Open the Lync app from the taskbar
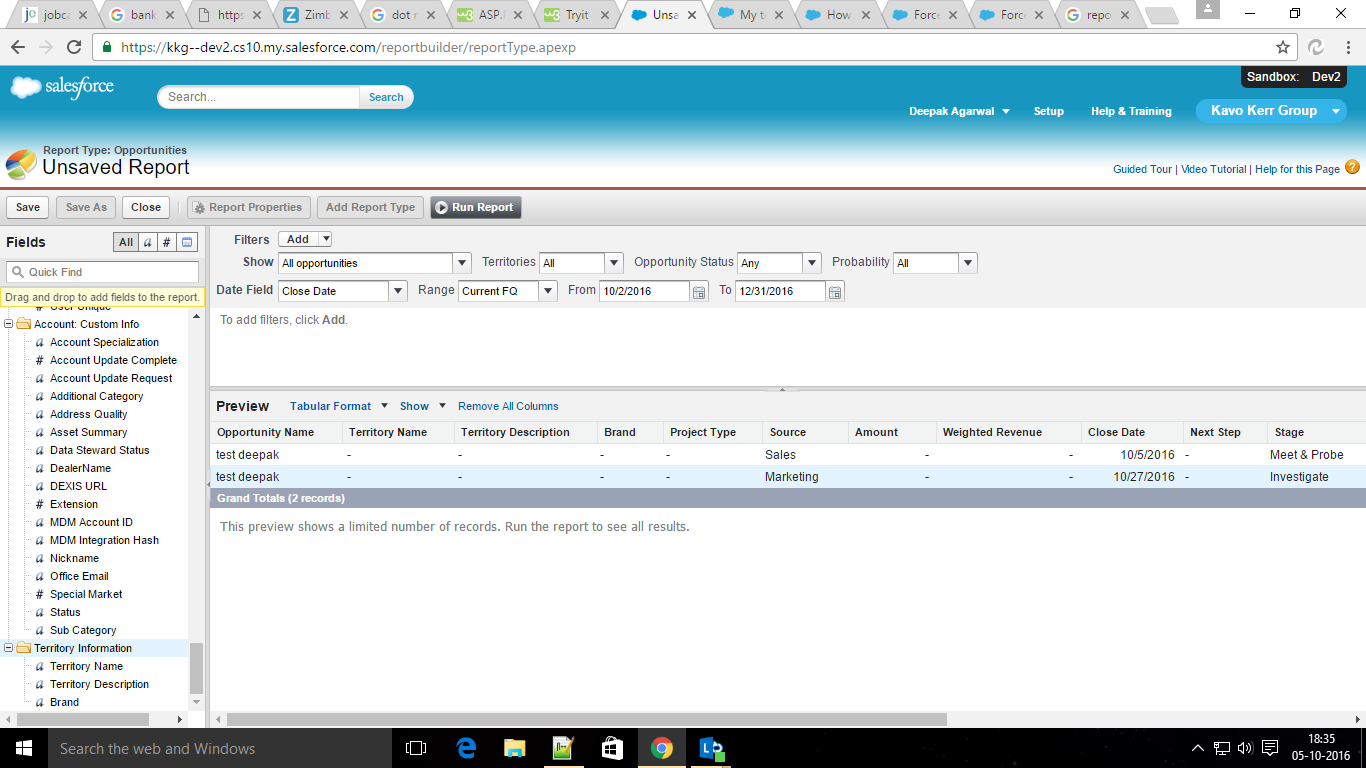Image resolution: width=1366 pixels, height=768 pixels. coord(712,748)
